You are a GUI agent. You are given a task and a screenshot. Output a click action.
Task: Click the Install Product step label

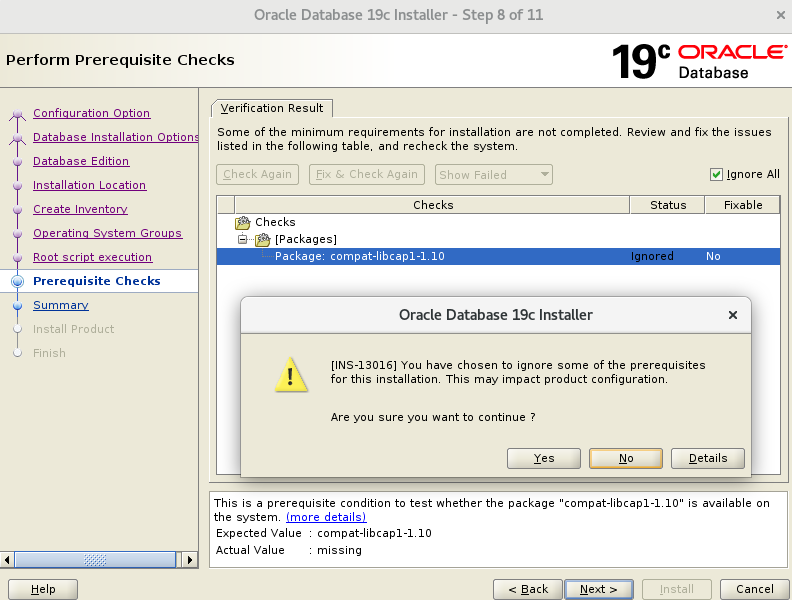click(73, 329)
